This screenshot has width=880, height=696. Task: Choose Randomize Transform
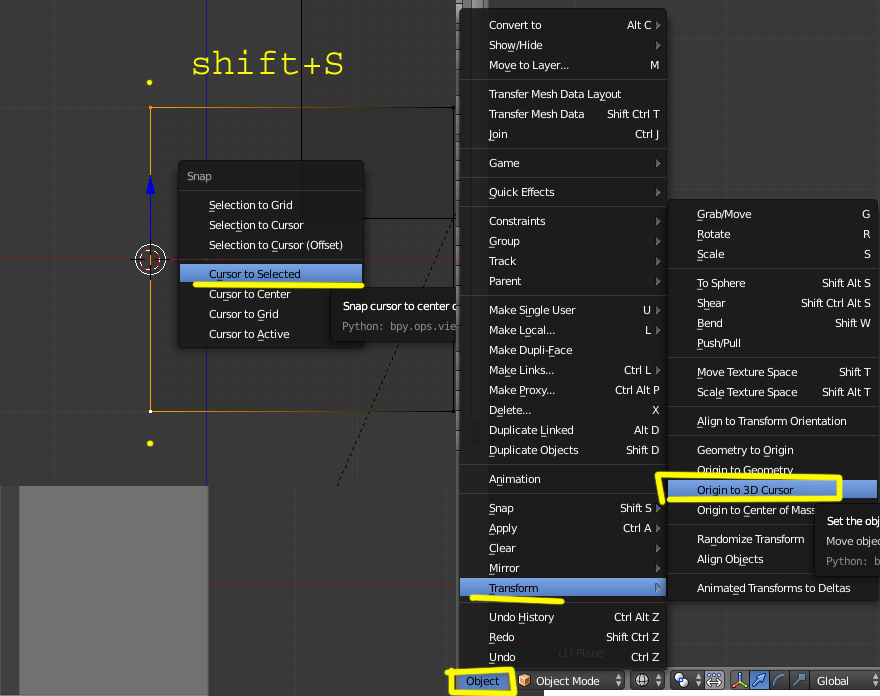750,539
